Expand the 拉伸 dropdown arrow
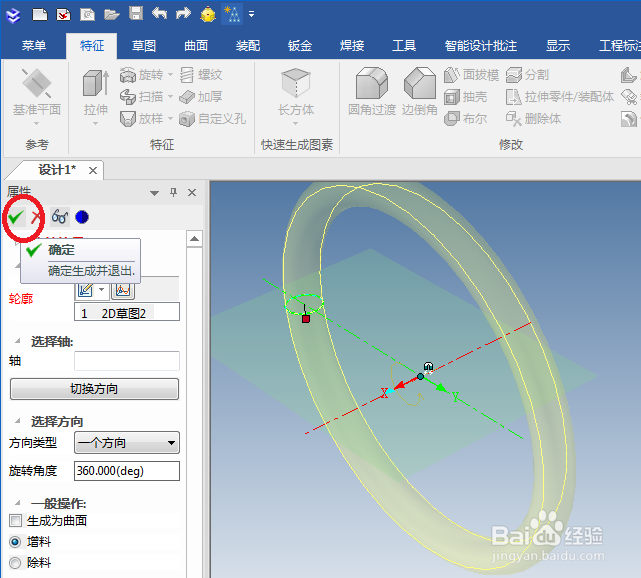 (x=96, y=123)
